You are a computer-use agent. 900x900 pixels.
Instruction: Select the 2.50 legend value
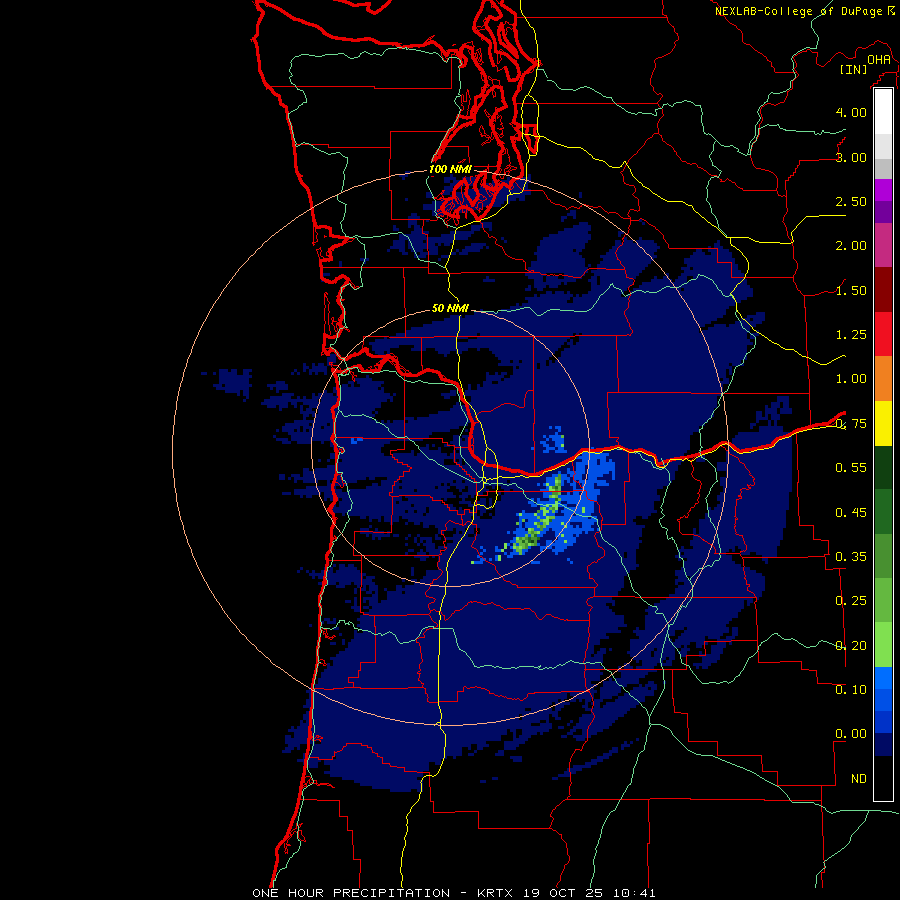851,201
